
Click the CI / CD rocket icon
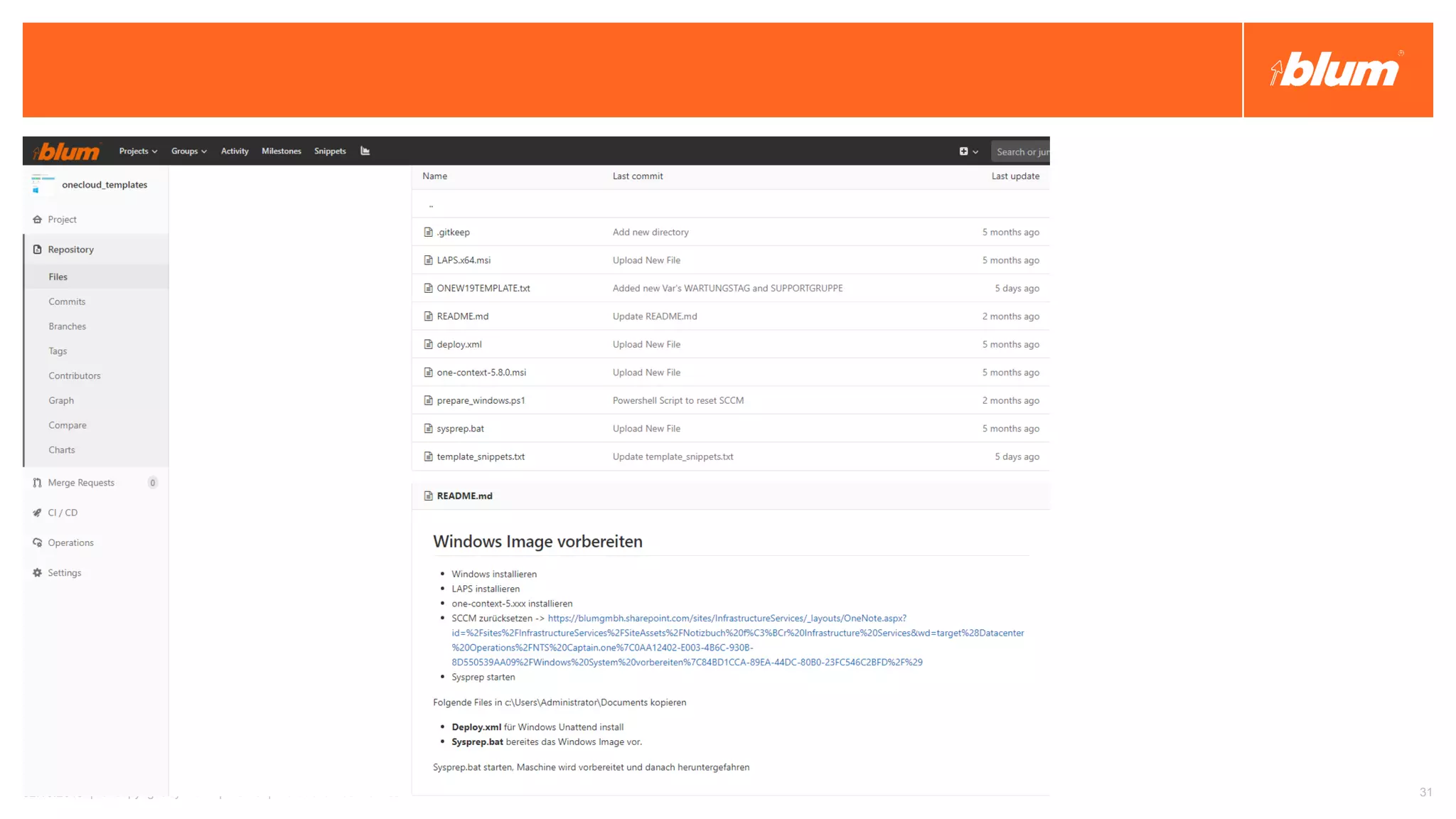(38, 513)
